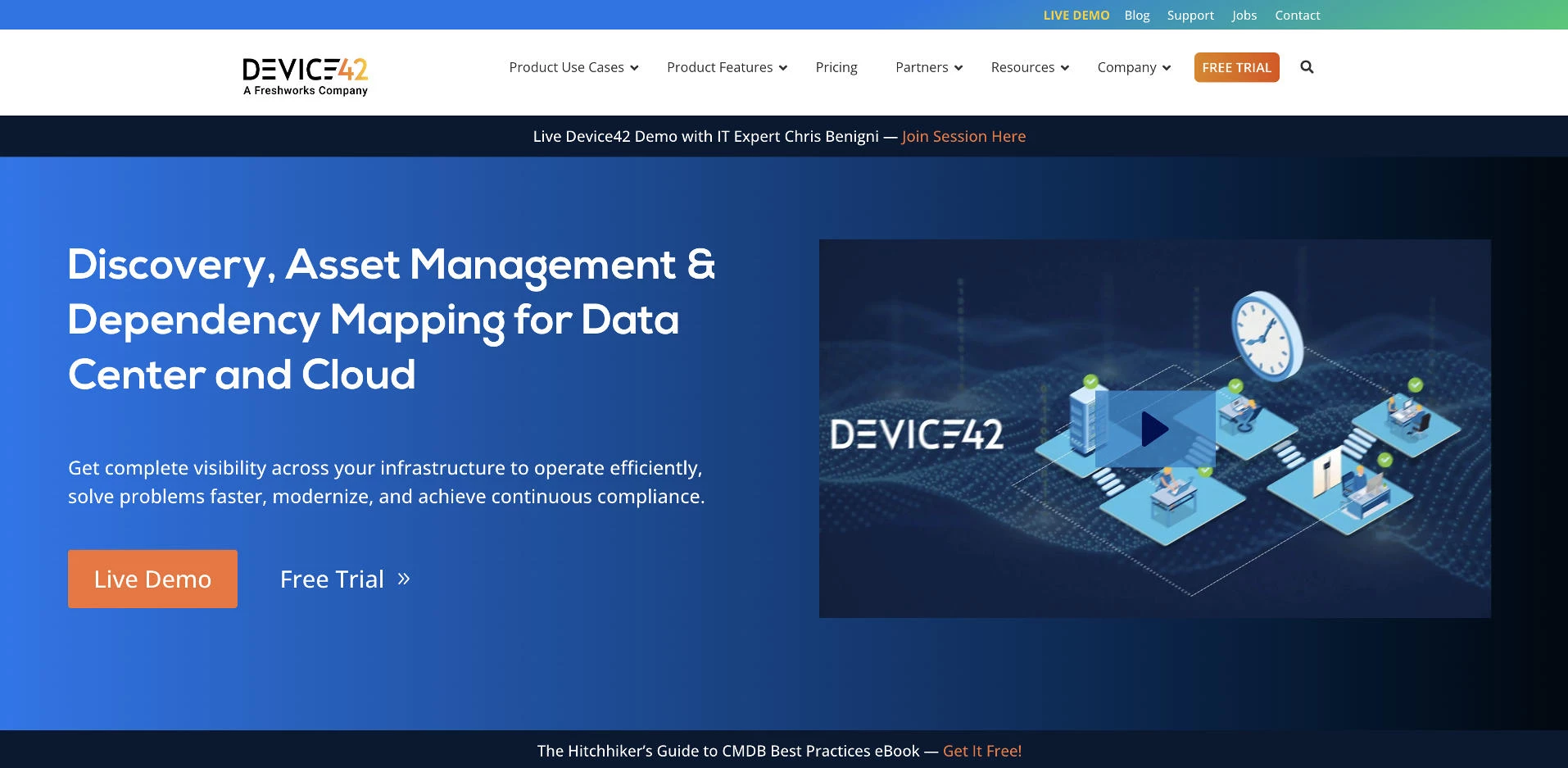Expand the Product Use Cases menu
Screen dimensions: 1568x768
coord(573,67)
